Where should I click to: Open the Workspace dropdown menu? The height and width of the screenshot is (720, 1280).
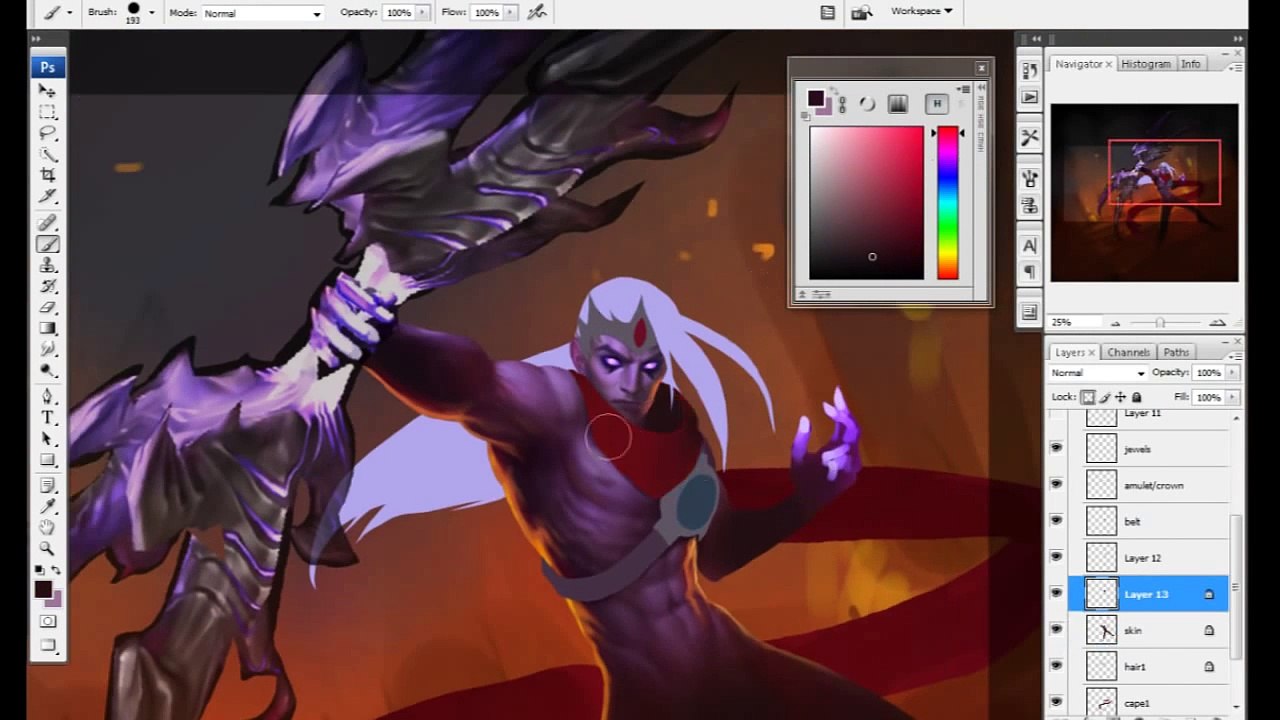click(x=921, y=11)
